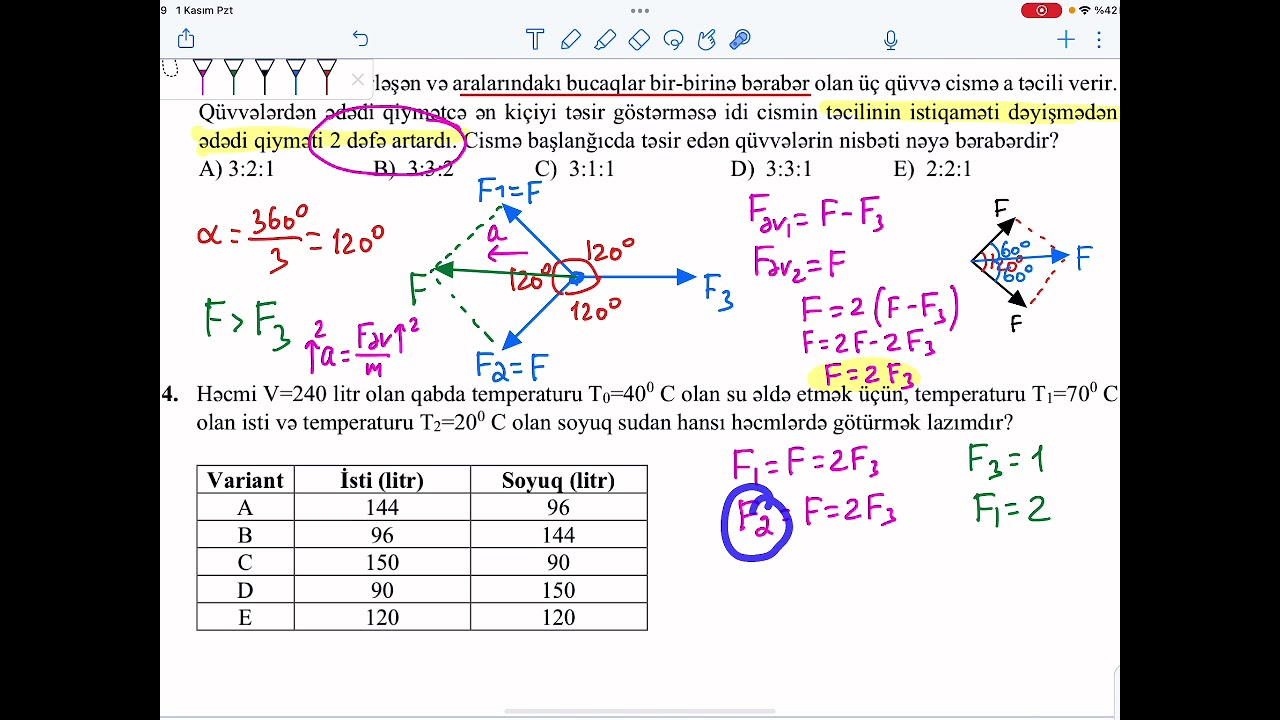Tap the "Variant" table header
The height and width of the screenshot is (720, 1280).
tap(245, 480)
